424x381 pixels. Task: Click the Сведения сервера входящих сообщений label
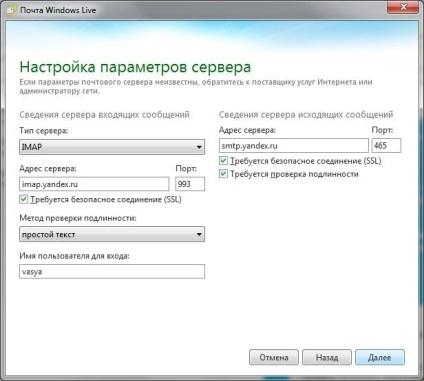[104, 115]
